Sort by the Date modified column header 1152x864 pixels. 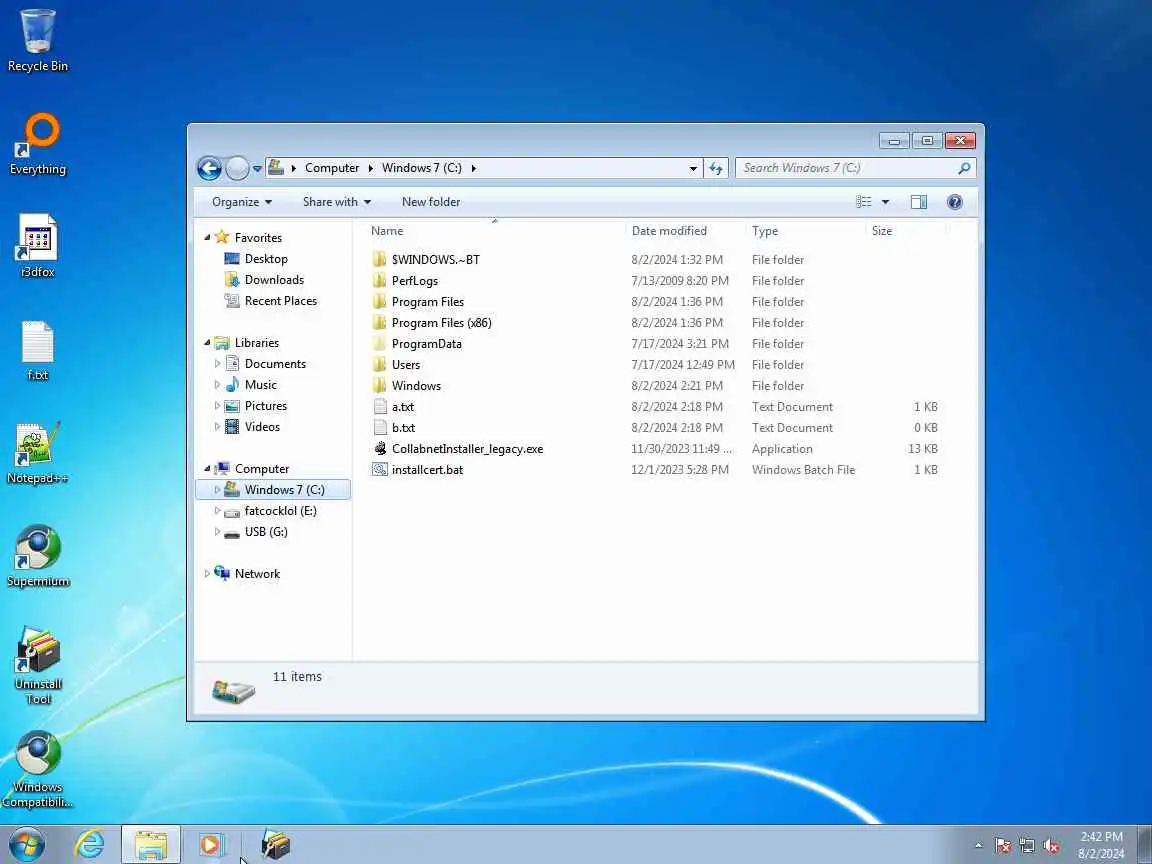[x=685, y=231]
